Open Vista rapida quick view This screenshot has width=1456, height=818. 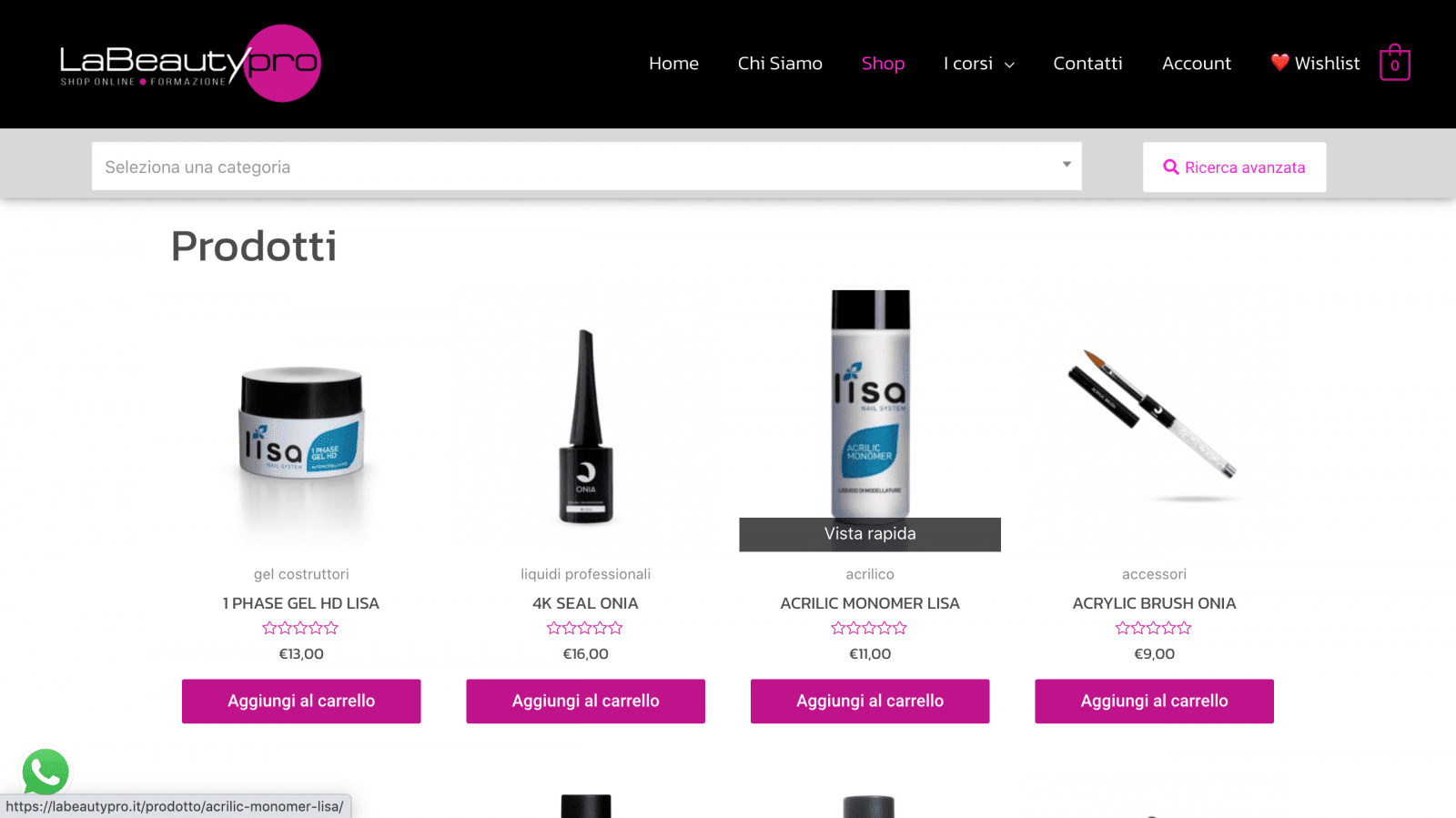pyautogui.click(x=870, y=534)
